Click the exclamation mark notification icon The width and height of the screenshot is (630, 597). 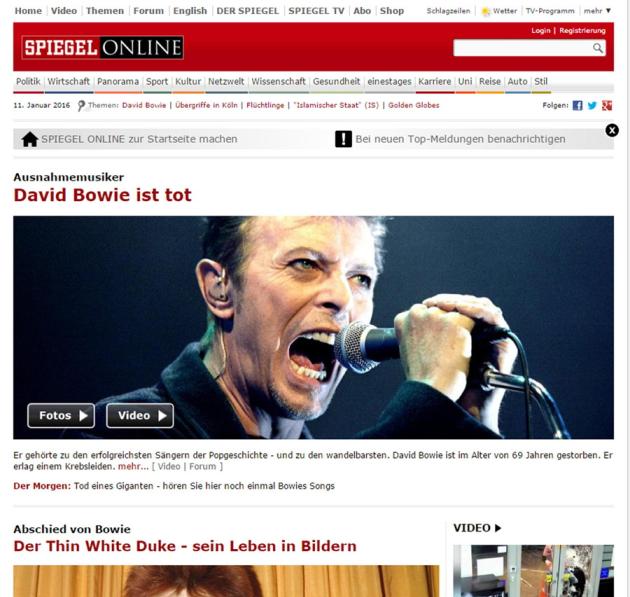(x=343, y=139)
